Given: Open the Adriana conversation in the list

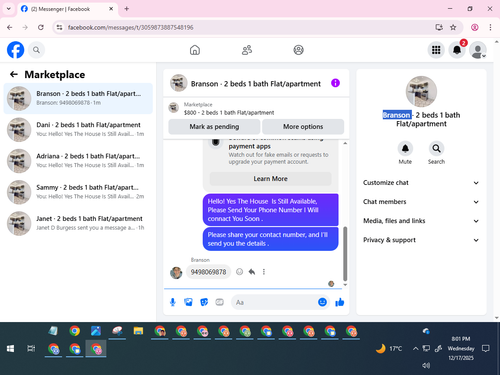Looking at the screenshot, I should click(x=78, y=161).
